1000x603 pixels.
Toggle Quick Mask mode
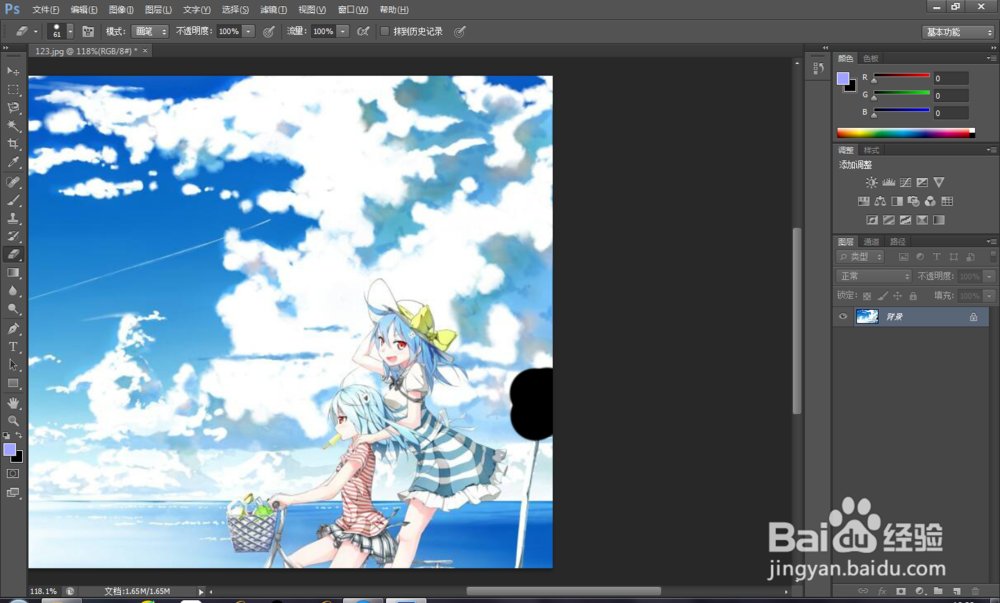coord(13,474)
